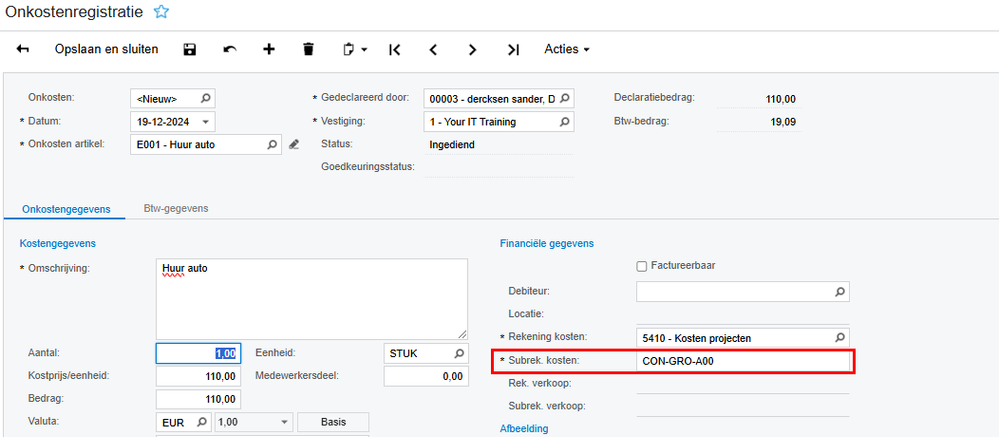
Task: Select the Onkostengegevens tab
Action: [66, 208]
